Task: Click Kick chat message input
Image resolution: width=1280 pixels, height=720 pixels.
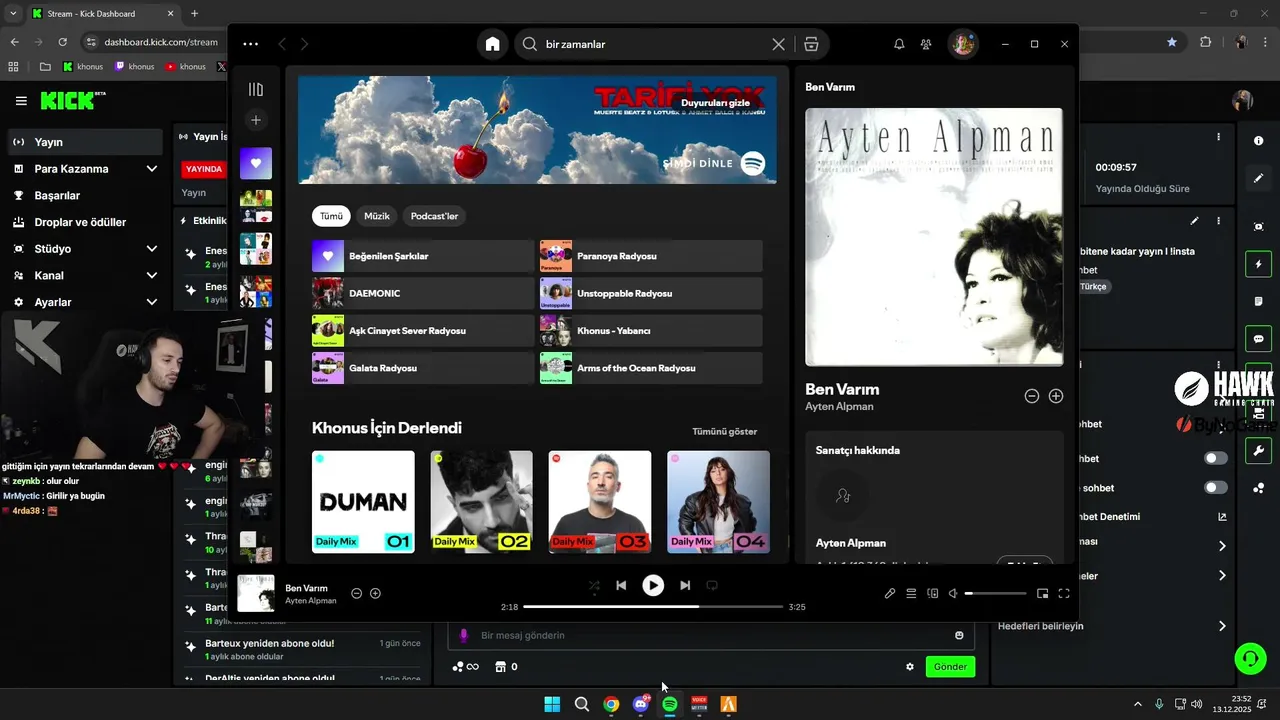Action: 710,635
